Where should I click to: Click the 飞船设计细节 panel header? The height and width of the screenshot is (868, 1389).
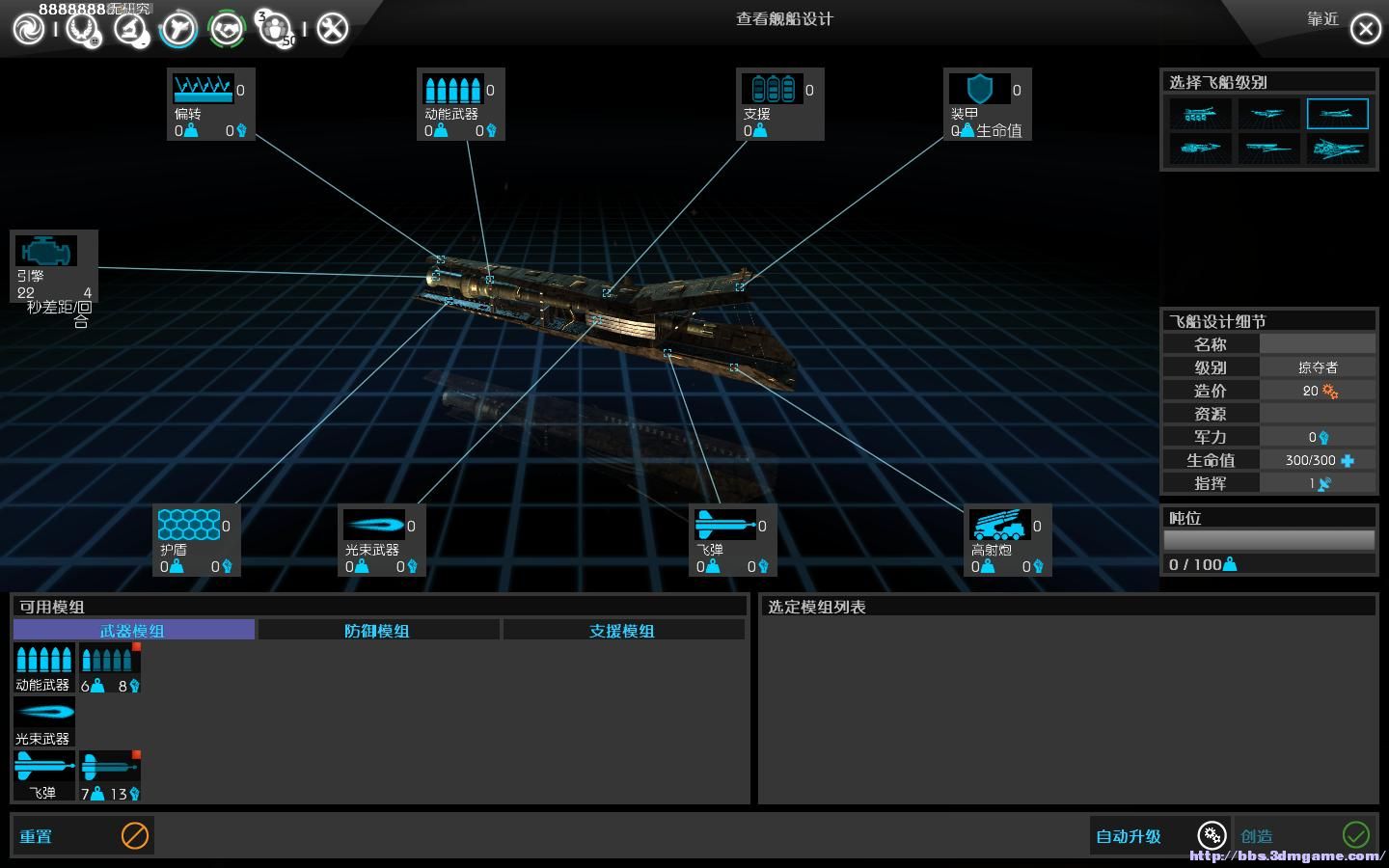click(1268, 321)
